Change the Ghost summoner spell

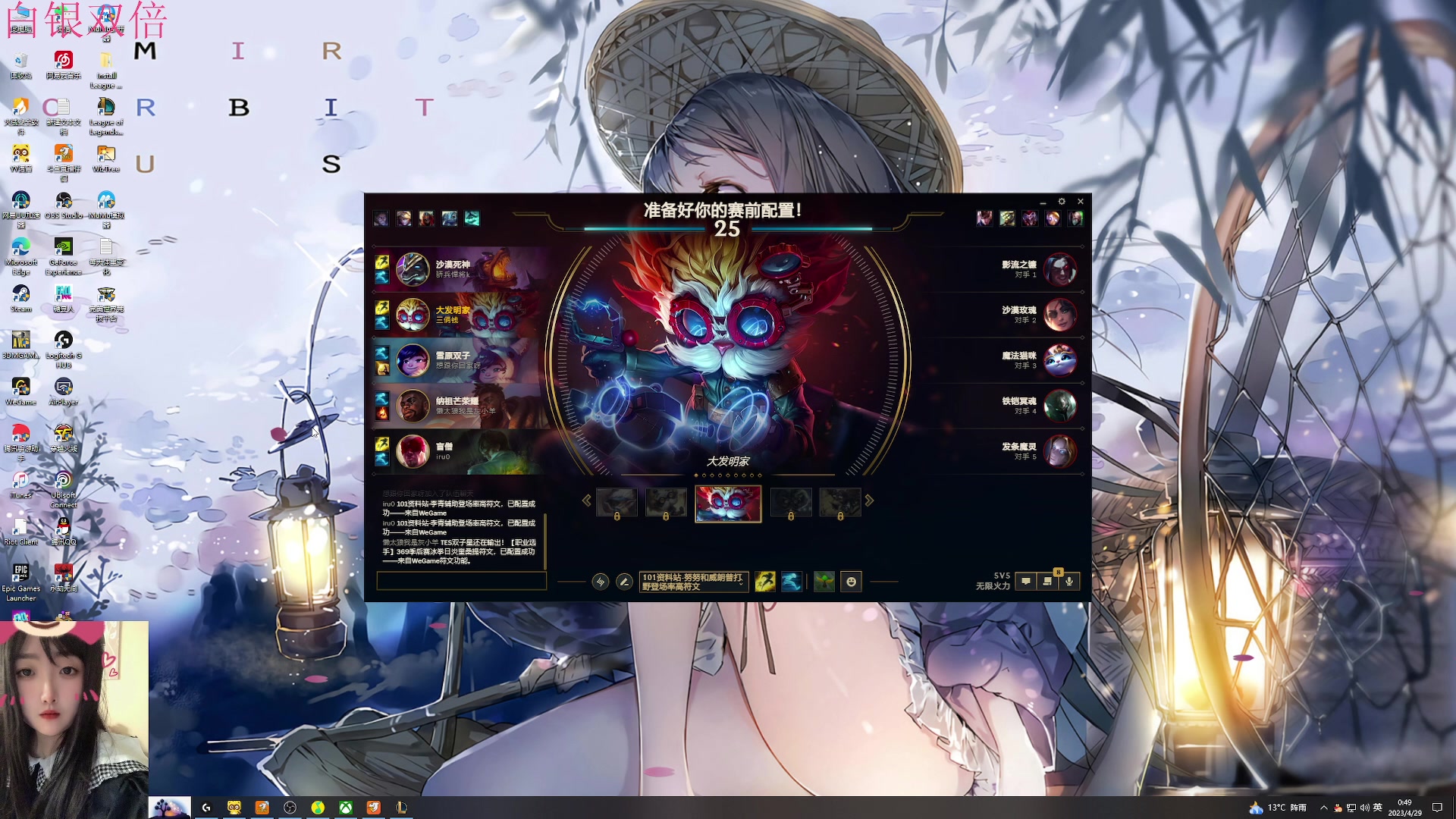click(x=791, y=582)
